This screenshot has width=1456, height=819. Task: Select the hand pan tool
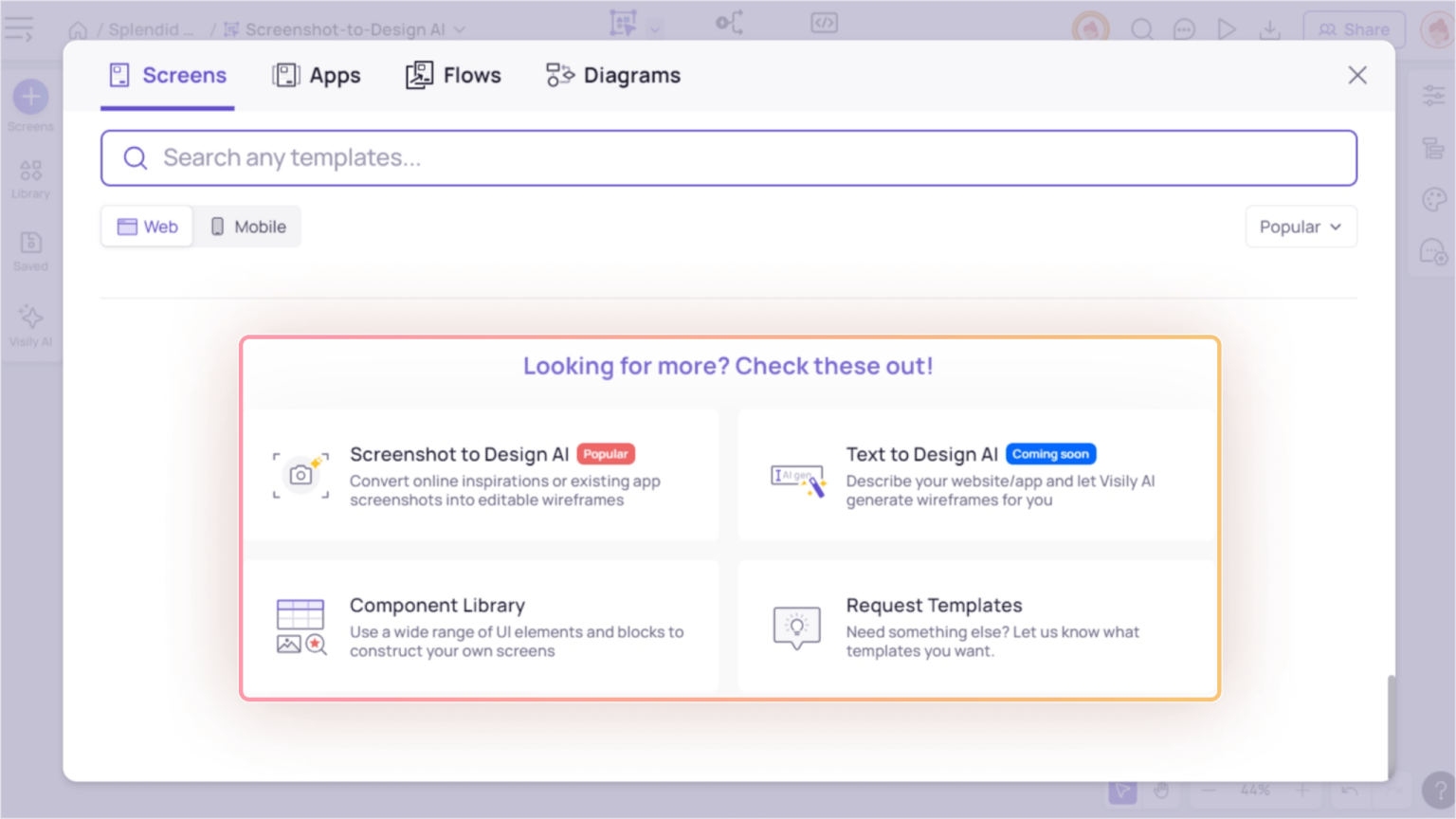pos(1161,790)
